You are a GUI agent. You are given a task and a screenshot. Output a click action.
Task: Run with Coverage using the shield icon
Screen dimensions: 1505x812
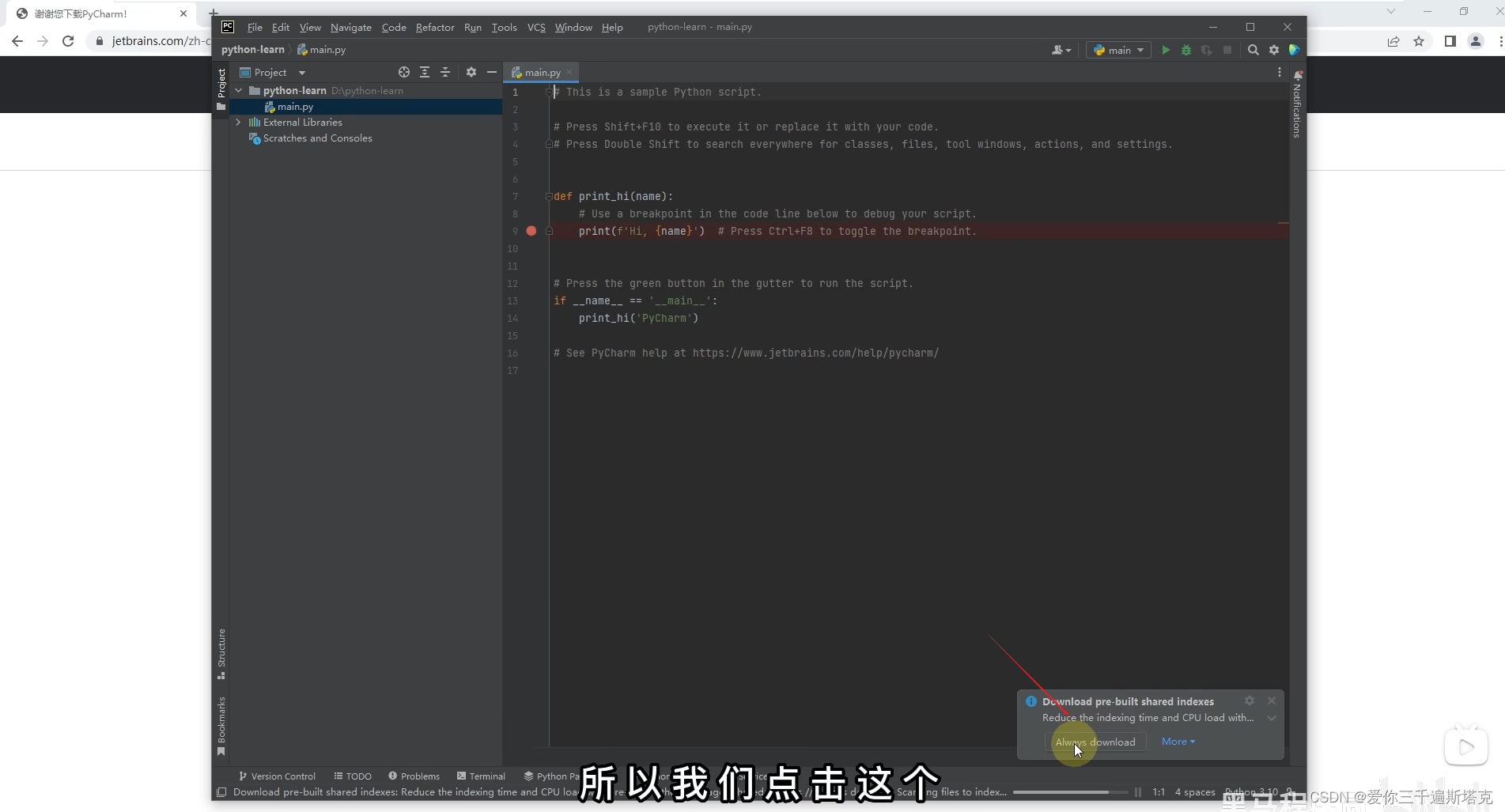[x=1206, y=50]
